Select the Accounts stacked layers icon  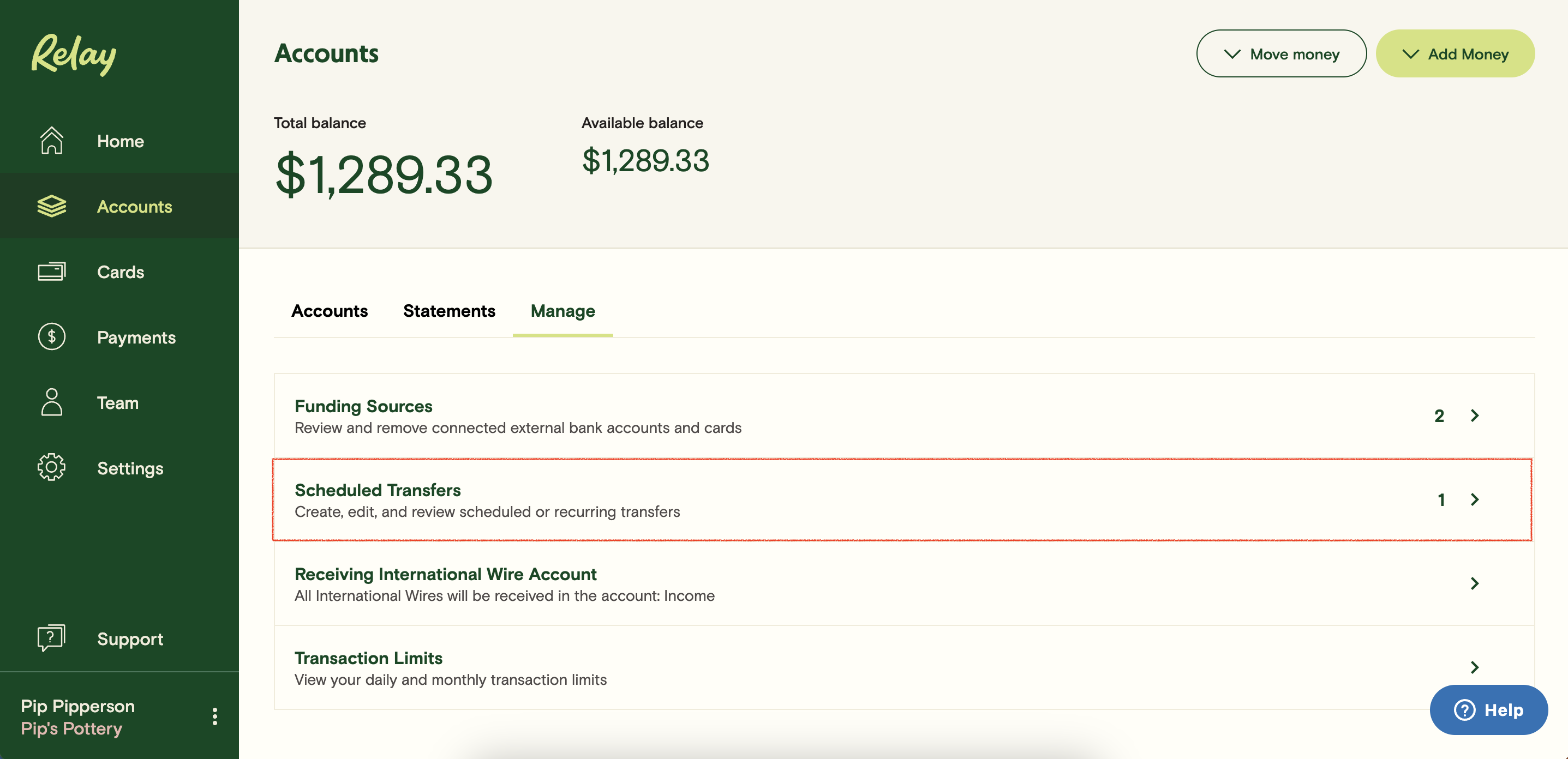[52, 206]
